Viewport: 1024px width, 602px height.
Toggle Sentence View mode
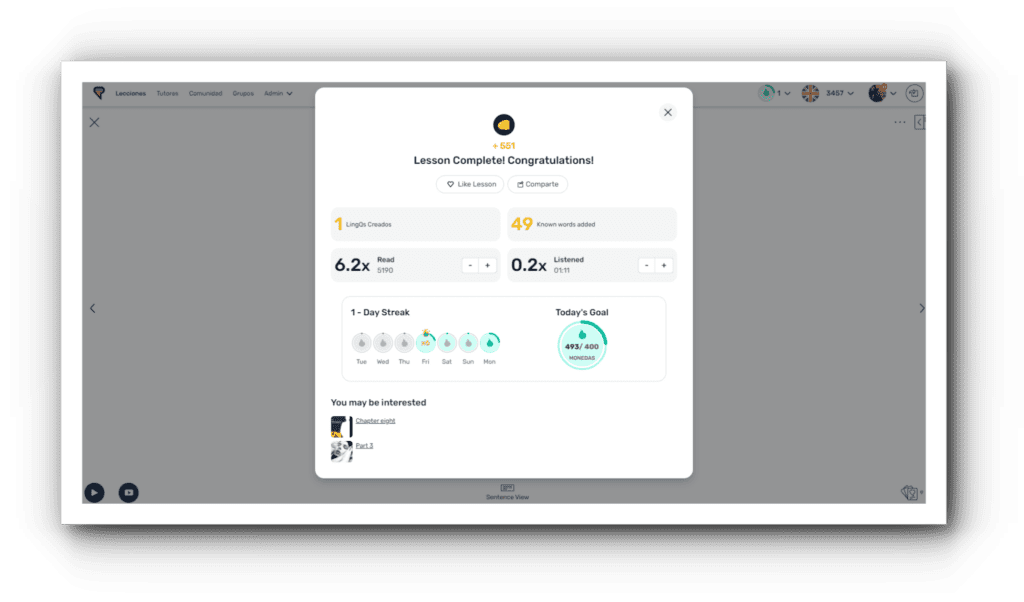[507, 491]
